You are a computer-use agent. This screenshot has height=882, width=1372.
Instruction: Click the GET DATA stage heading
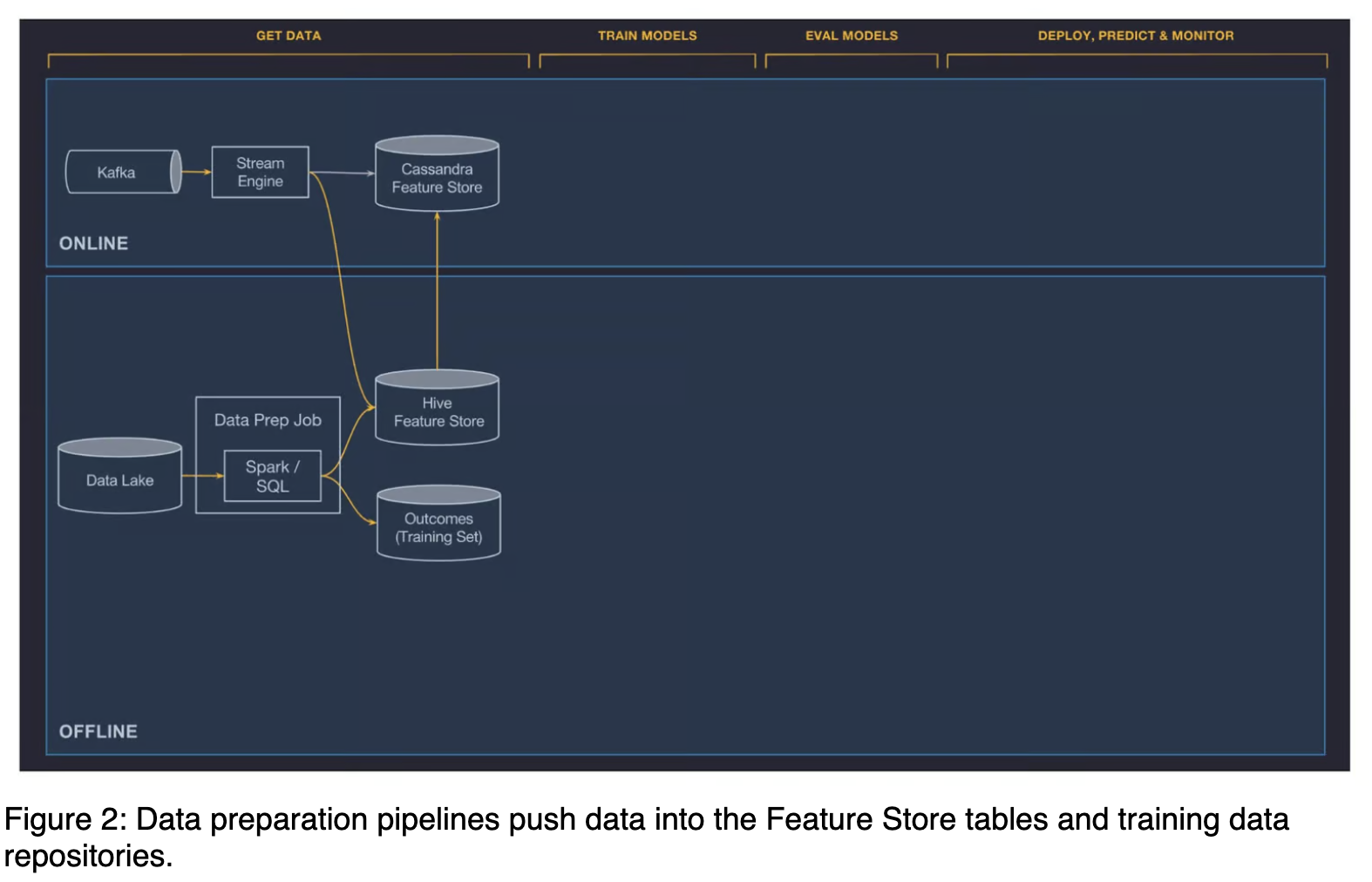coord(289,36)
